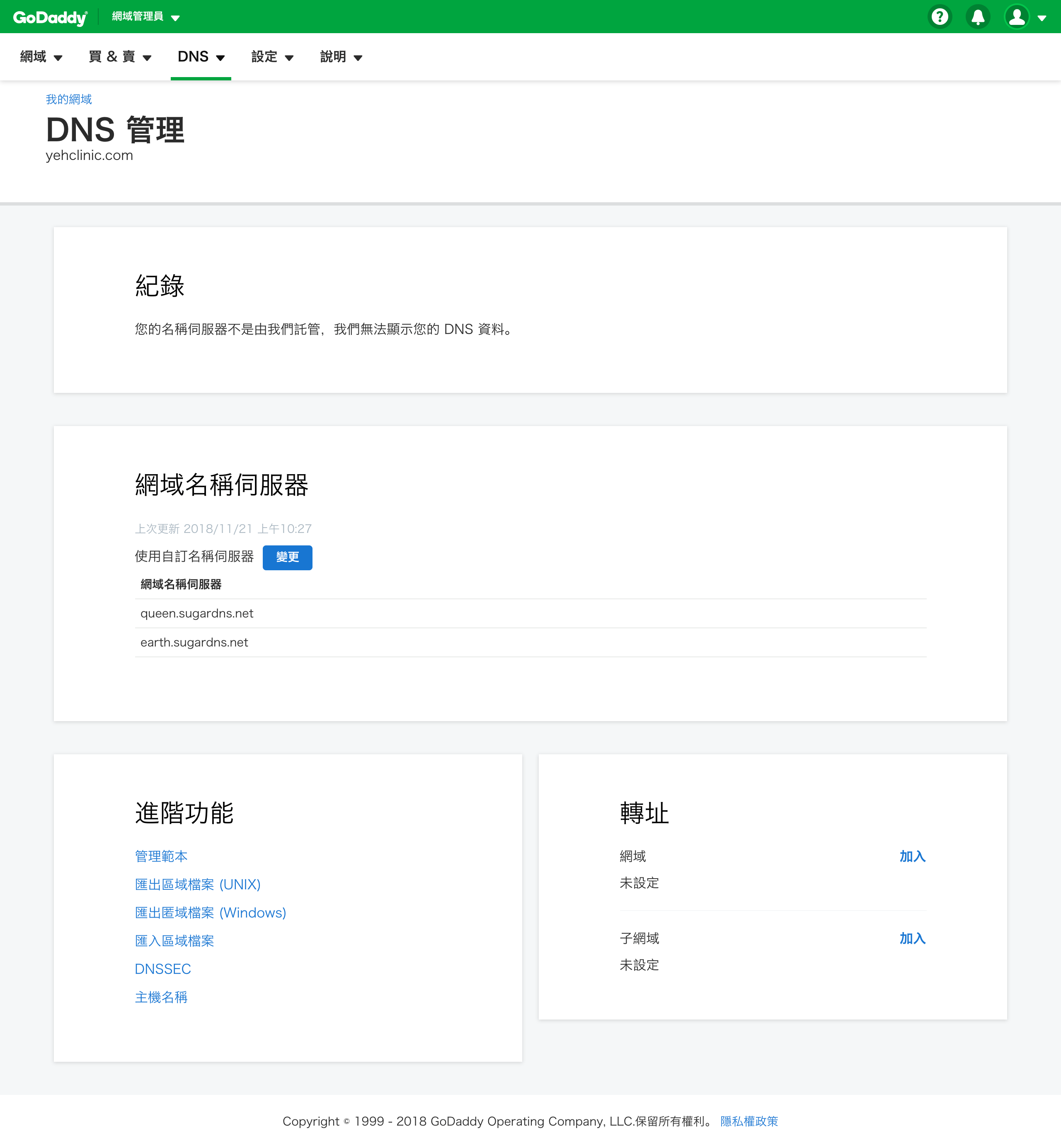Click the GoDaddy logo
Screen dimensions: 1061x1148
(50, 17)
